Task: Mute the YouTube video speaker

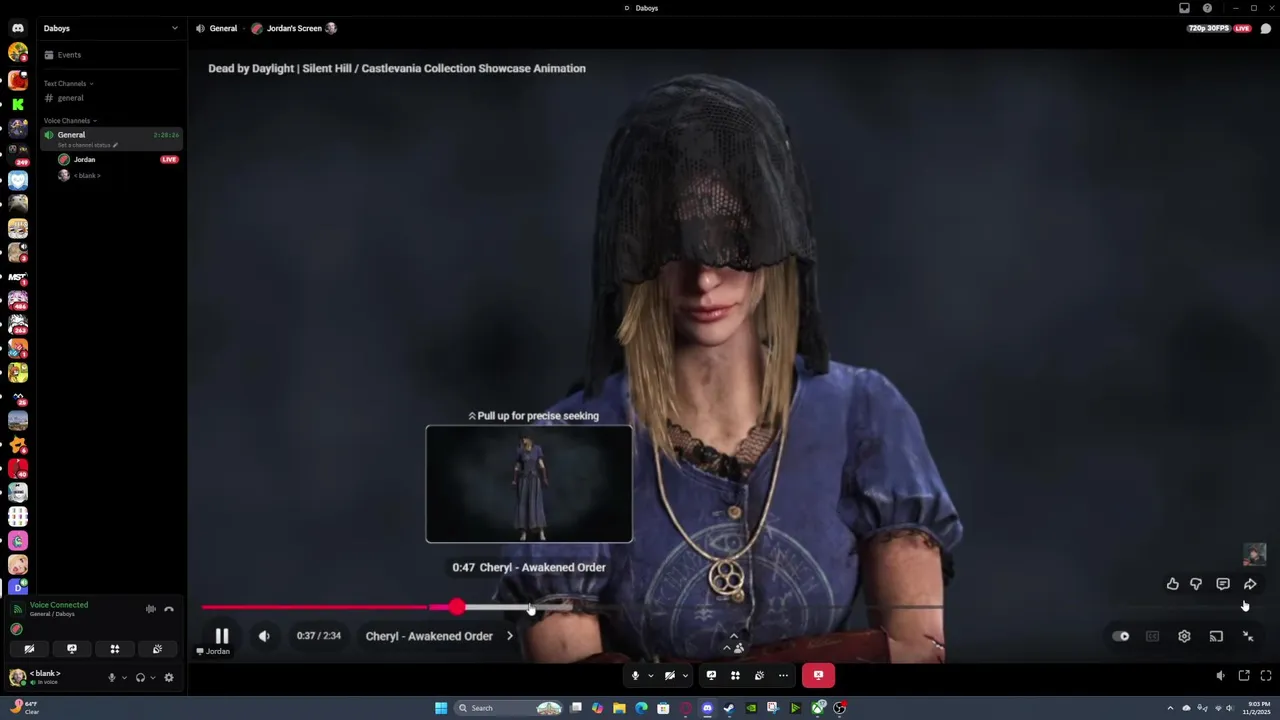Action: point(264,636)
